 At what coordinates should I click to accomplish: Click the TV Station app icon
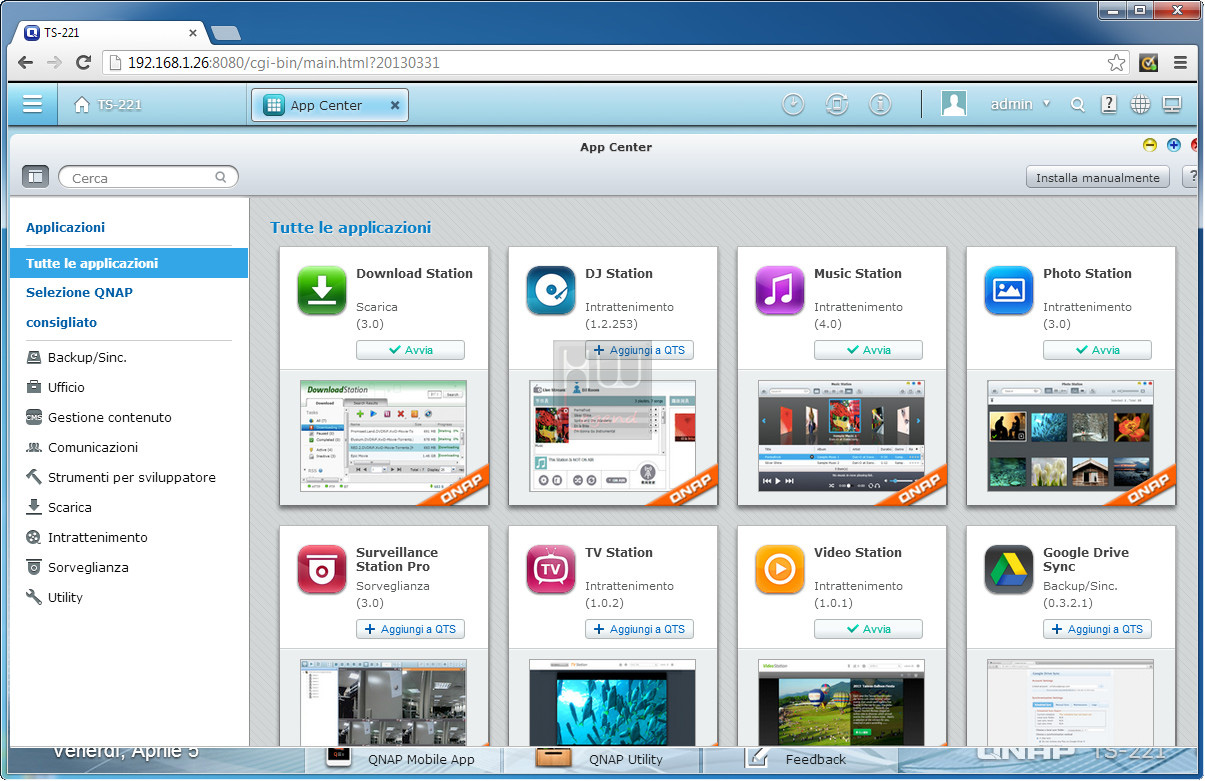tap(551, 570)
